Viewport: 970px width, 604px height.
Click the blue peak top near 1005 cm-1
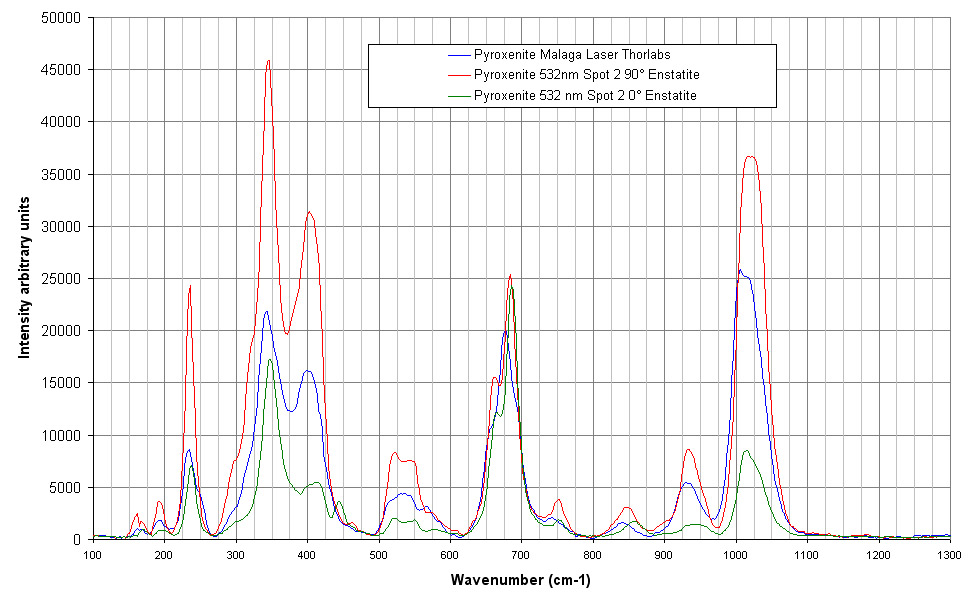(740, 270)
